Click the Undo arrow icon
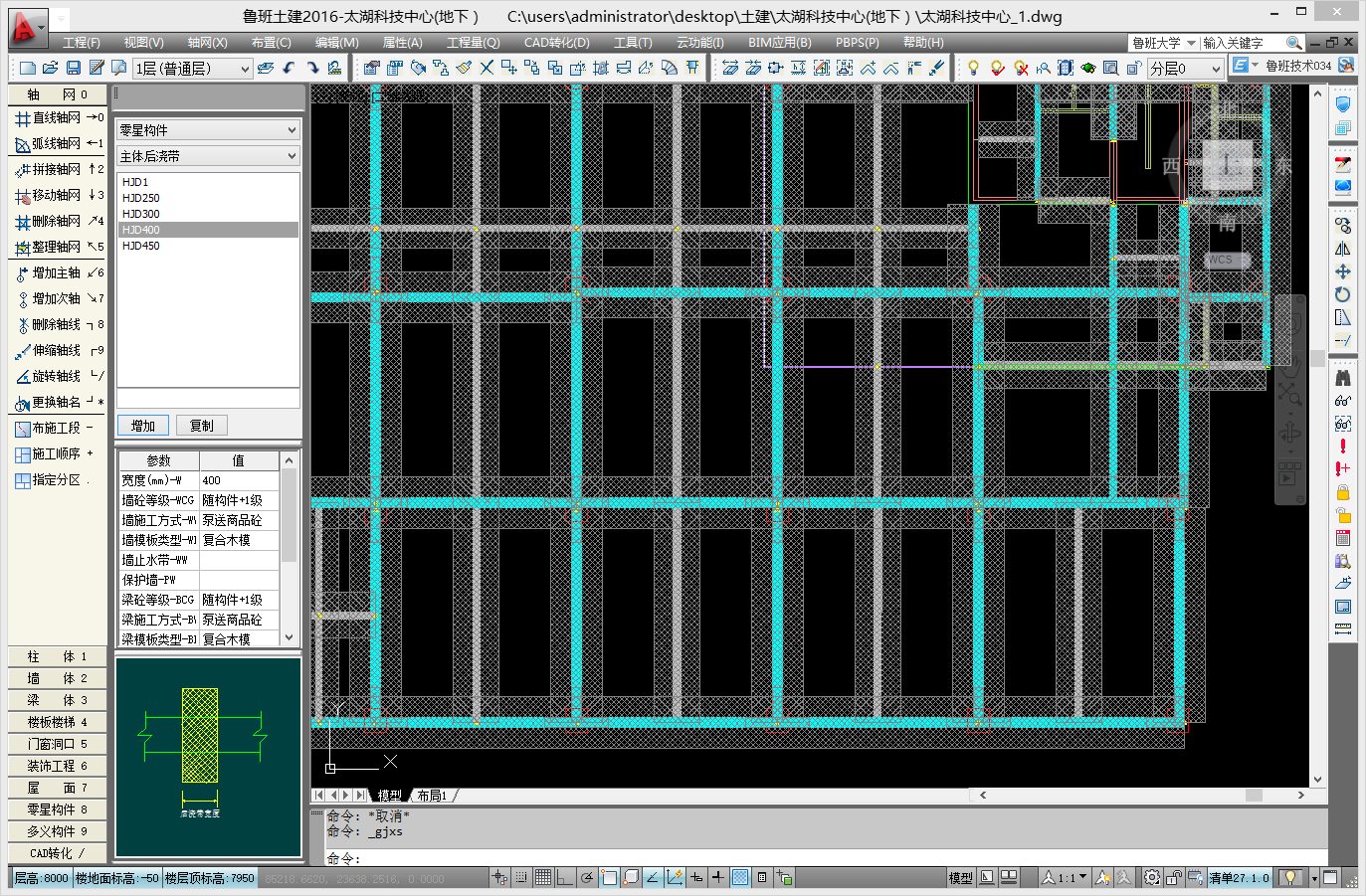 click(290, 68)
